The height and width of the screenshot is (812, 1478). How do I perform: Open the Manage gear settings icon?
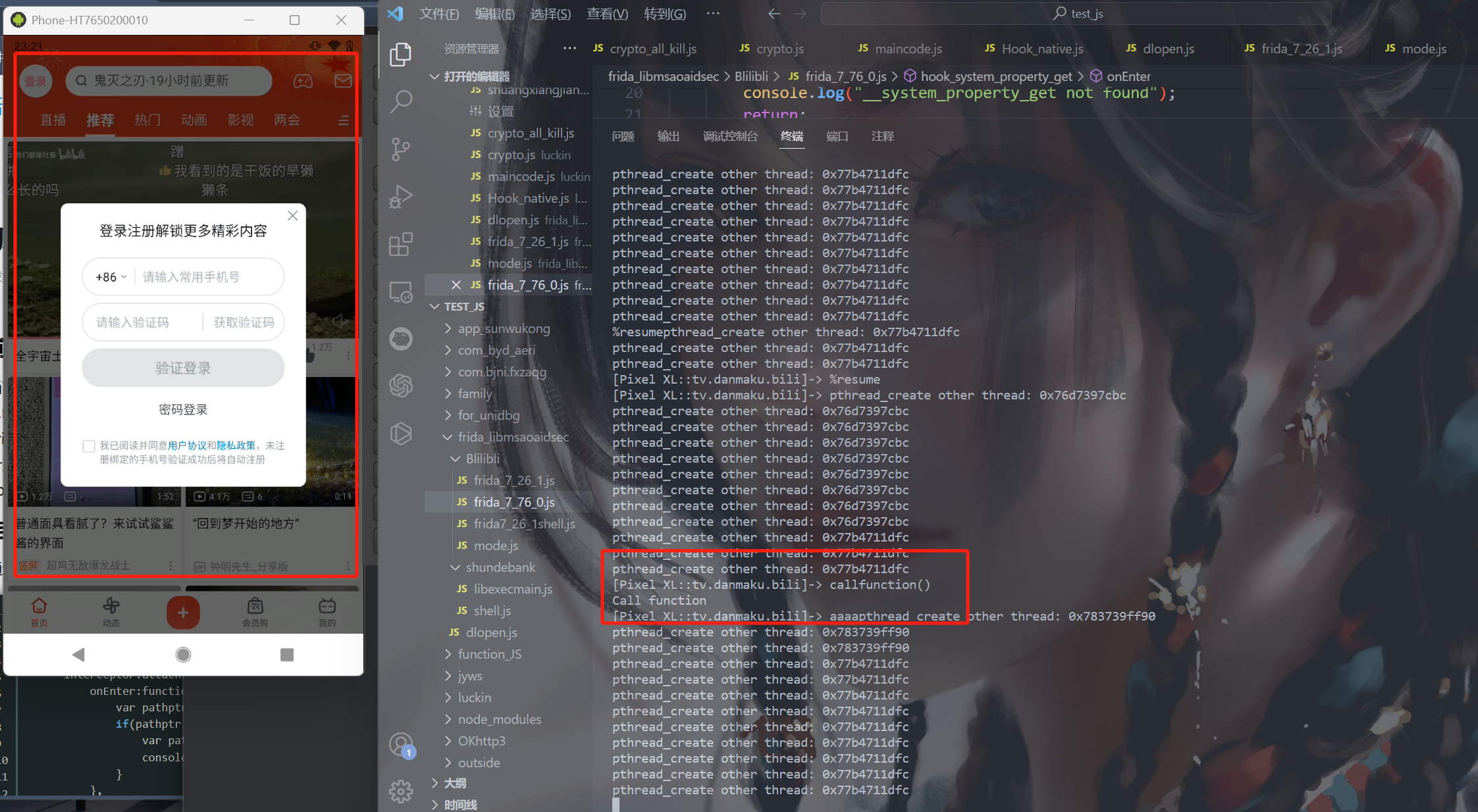(400, 792)
